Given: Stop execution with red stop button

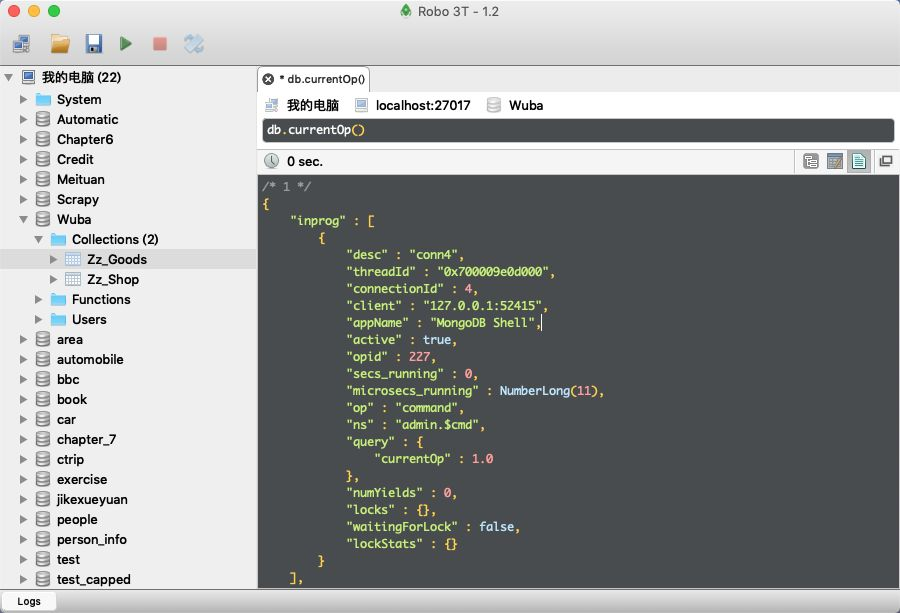Looking at the screenshot, I should (160, 44).
